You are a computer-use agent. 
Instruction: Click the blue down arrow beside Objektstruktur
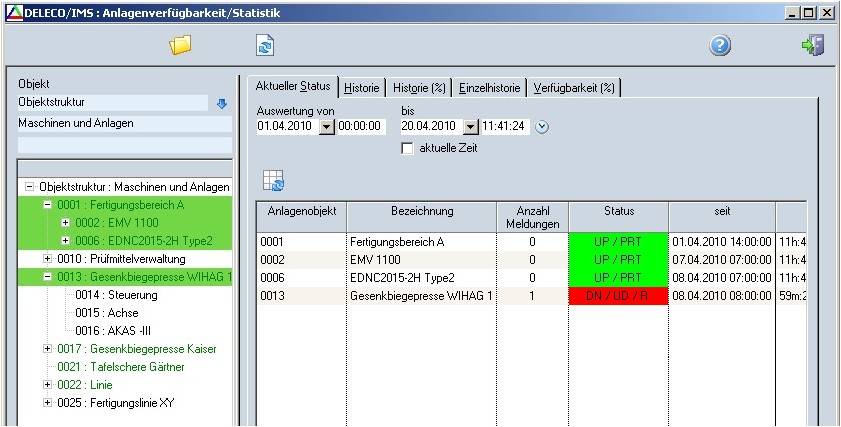pos(222,103)
